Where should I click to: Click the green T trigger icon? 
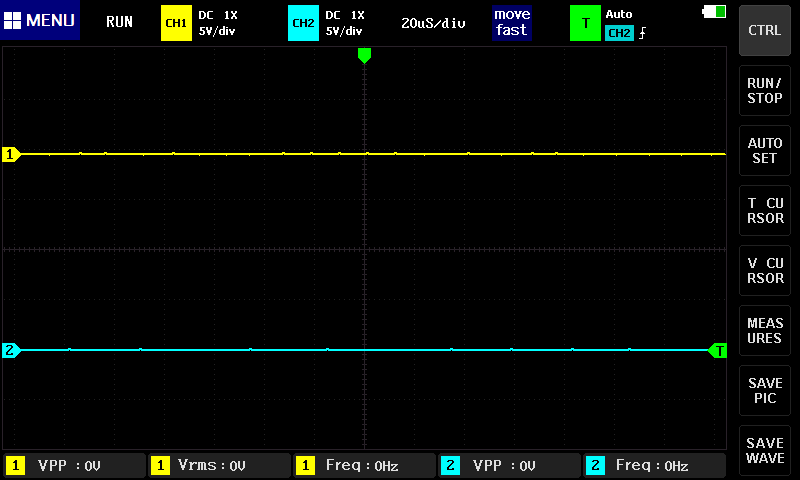(585, 22)
